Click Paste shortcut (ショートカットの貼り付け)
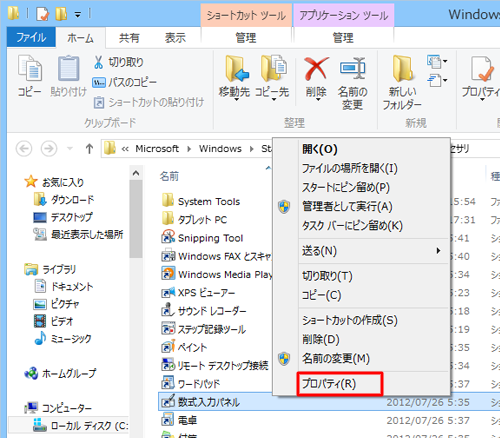Image resolution: width=500 pixels, height=438 pixels. [x=149, y=102]
